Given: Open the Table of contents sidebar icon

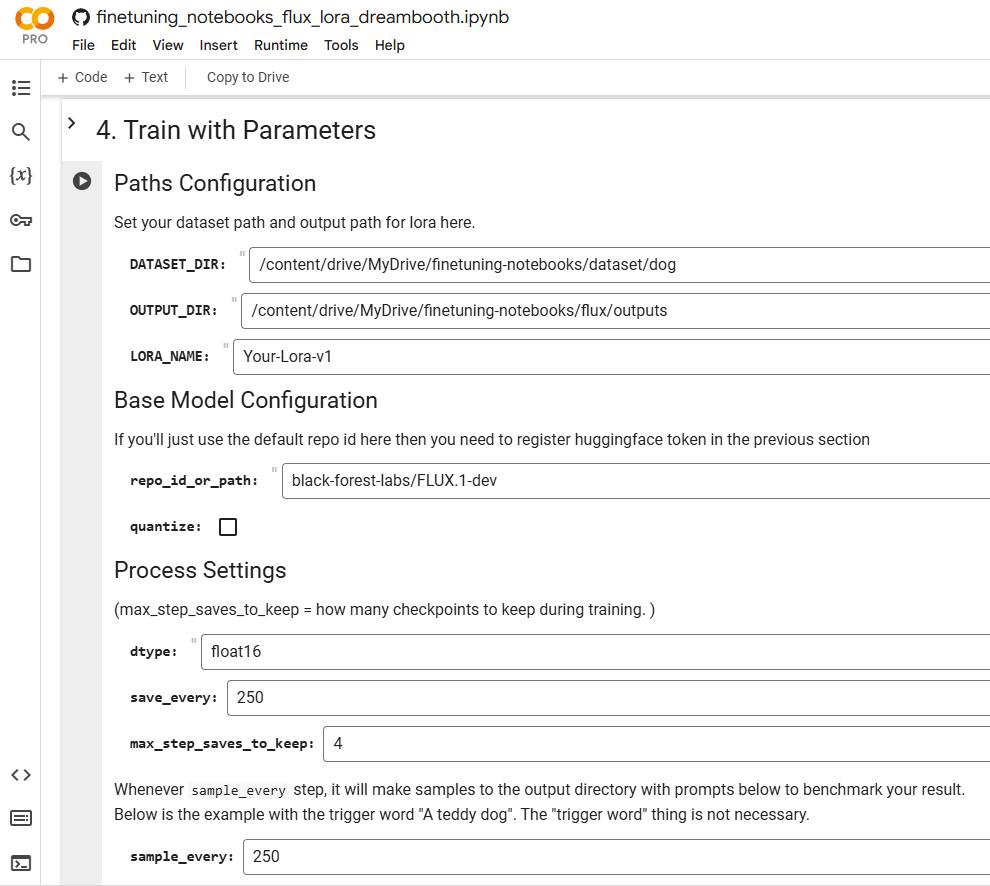Looking at the screenshot, I should tap(20, 88).
